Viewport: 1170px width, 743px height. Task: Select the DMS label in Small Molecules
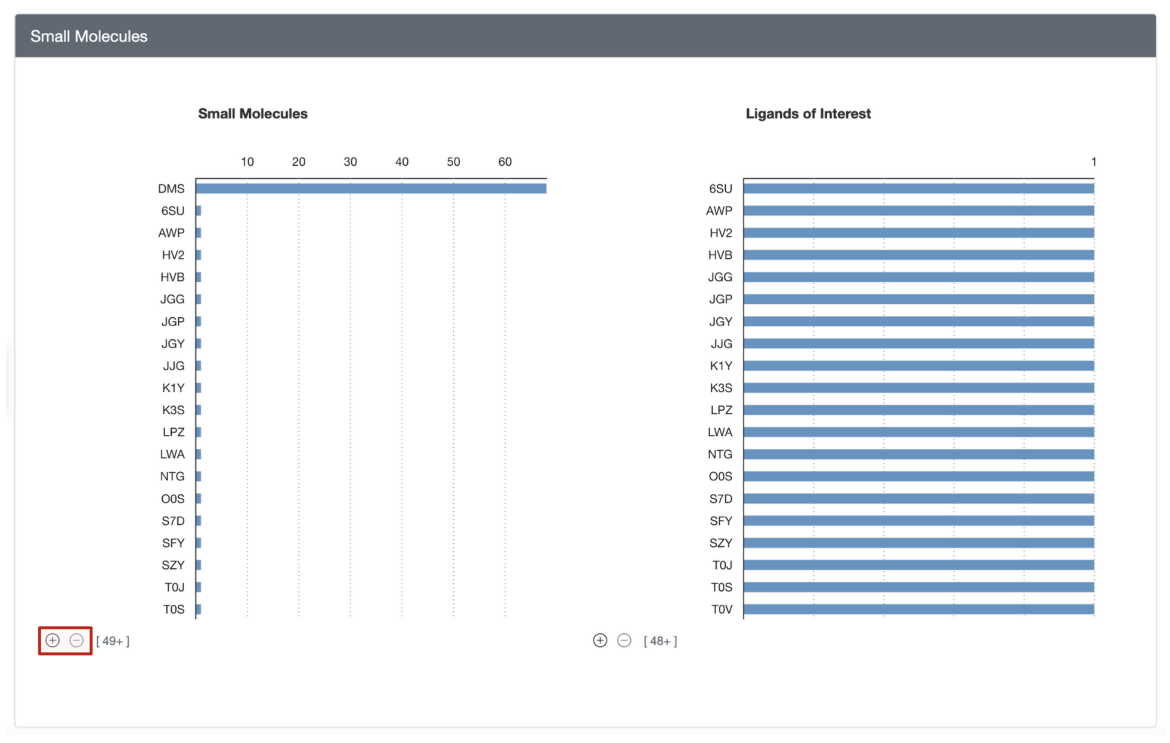click(x=171, y=188)
